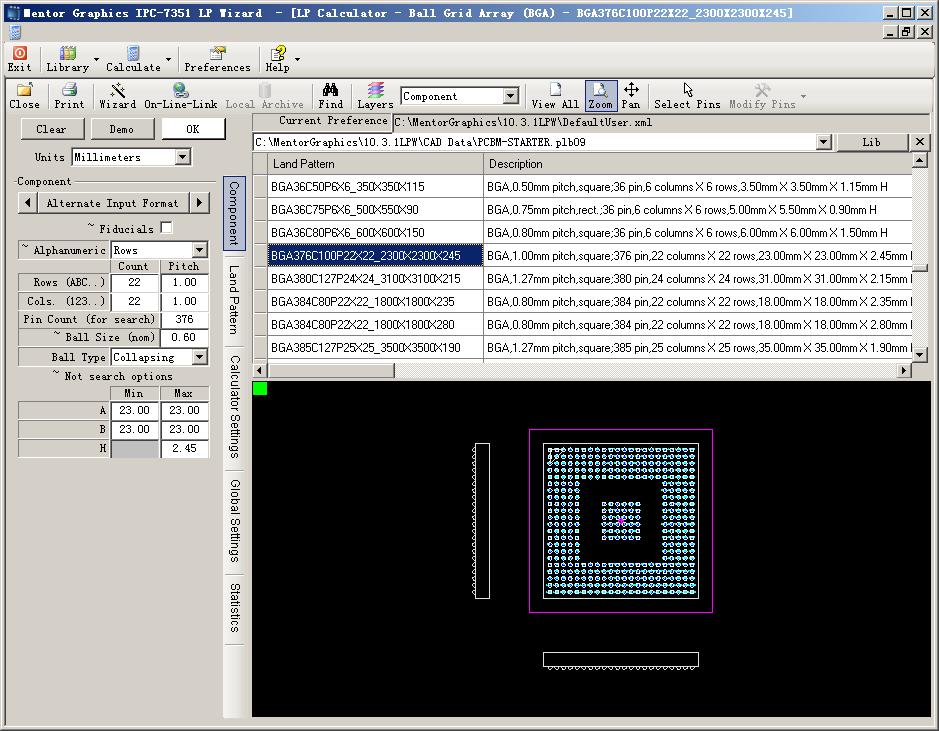Click the Lib button
The height and width of the screenshot is (731, 939).
(x=871, y=142)
